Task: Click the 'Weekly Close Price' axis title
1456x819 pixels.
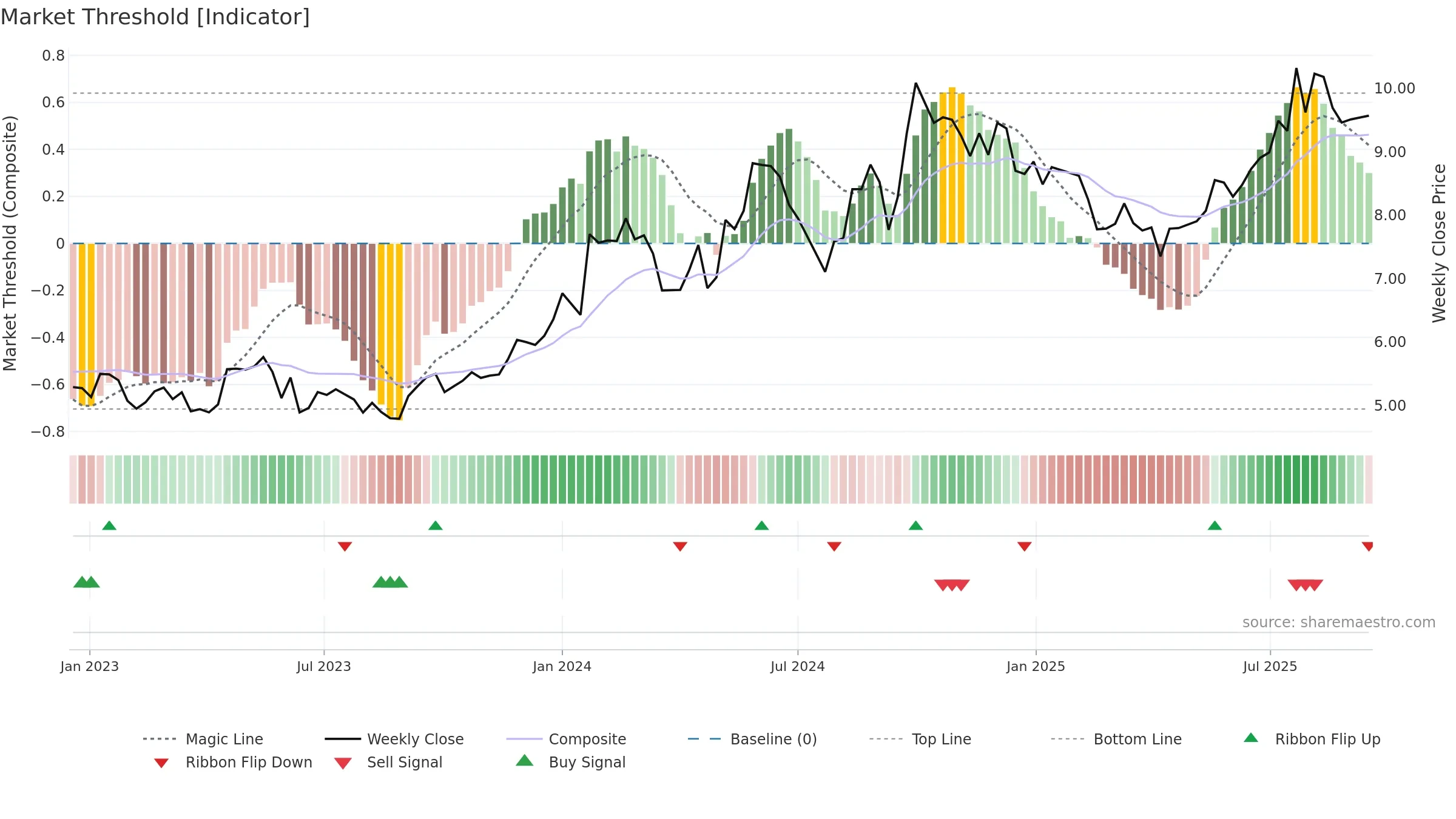Action: point(1439,243)
